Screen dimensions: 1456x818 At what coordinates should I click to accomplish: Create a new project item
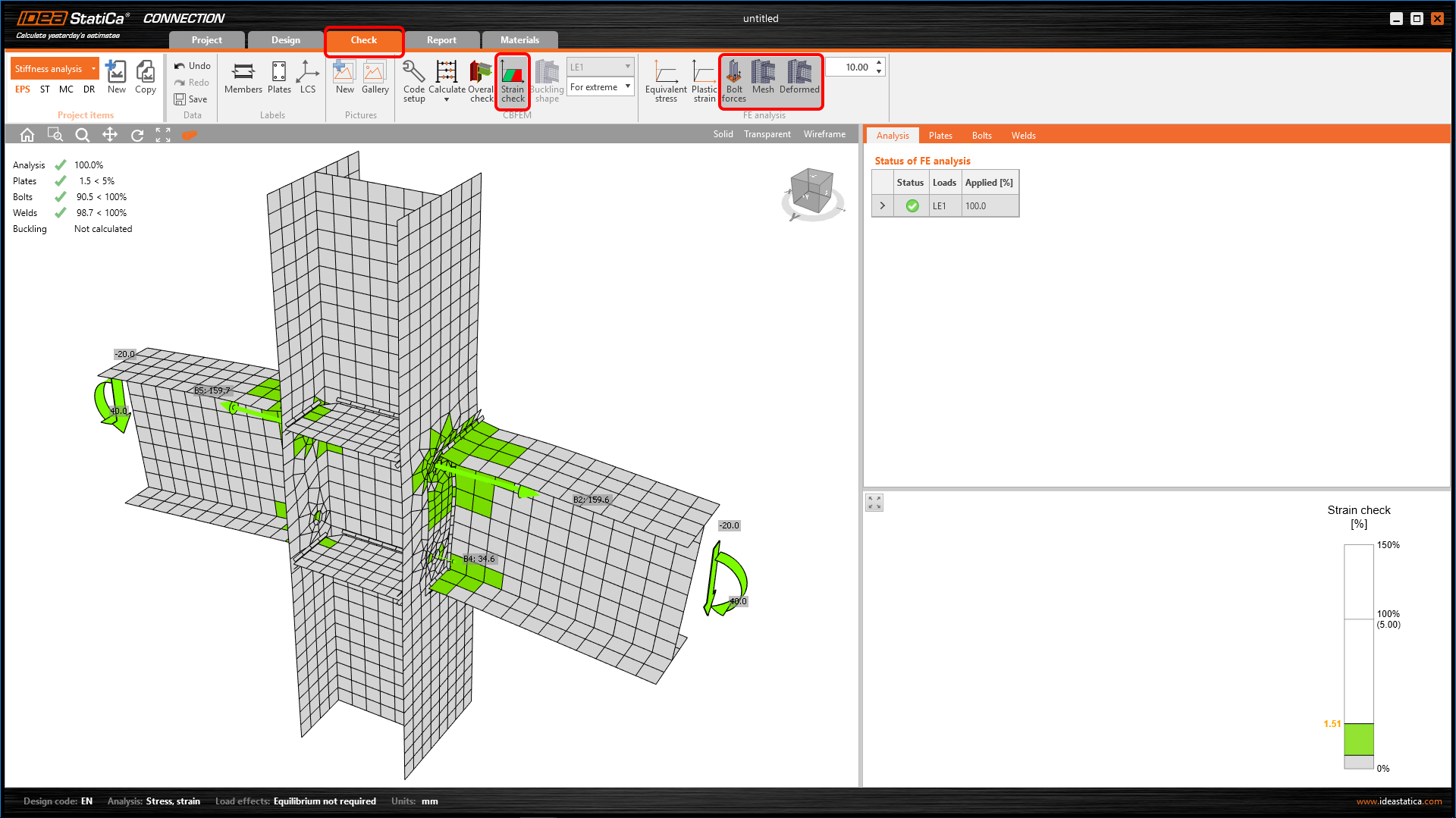[x=116, y=77]
